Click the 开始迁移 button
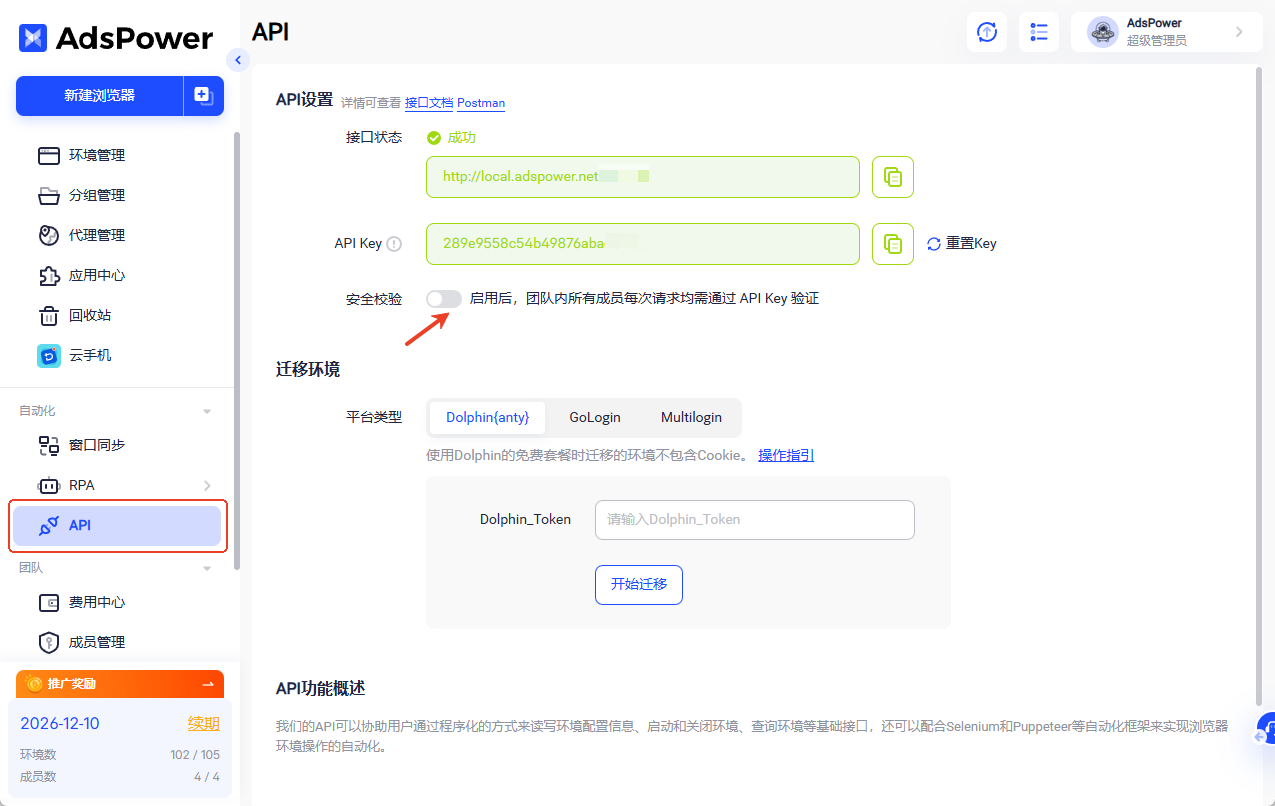The image size is (1275, 806). [x=638, y=585]
